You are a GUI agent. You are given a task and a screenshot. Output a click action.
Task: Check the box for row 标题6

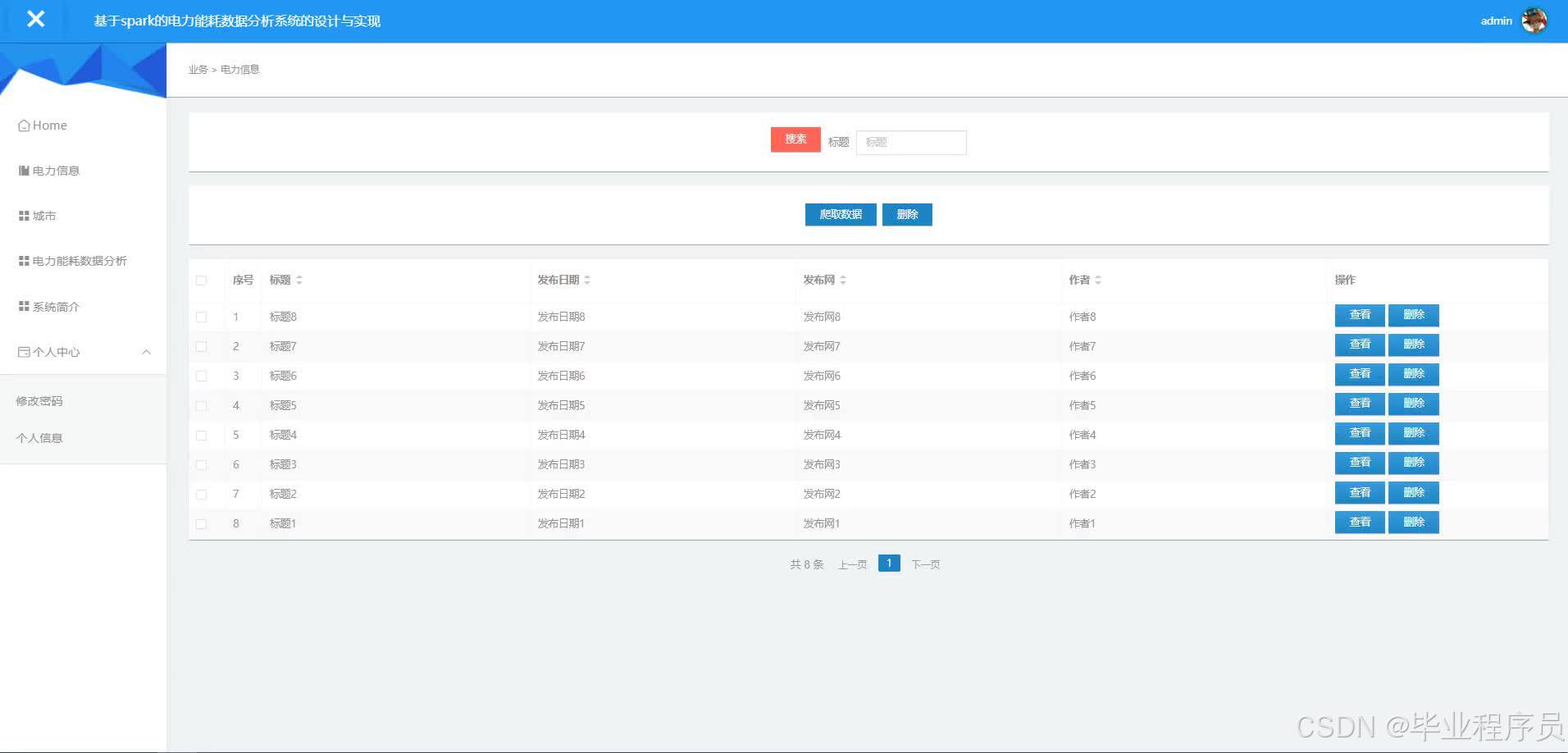pyautogui.click(x=201, y=376)
